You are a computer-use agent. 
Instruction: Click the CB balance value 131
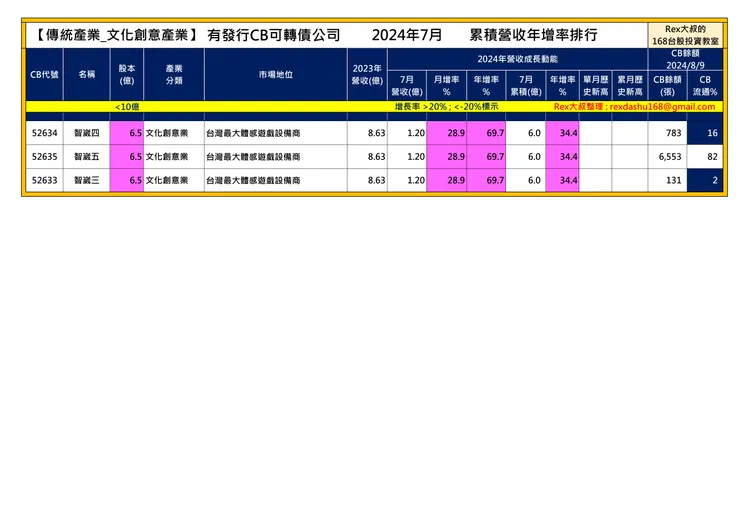coord(667,180)
